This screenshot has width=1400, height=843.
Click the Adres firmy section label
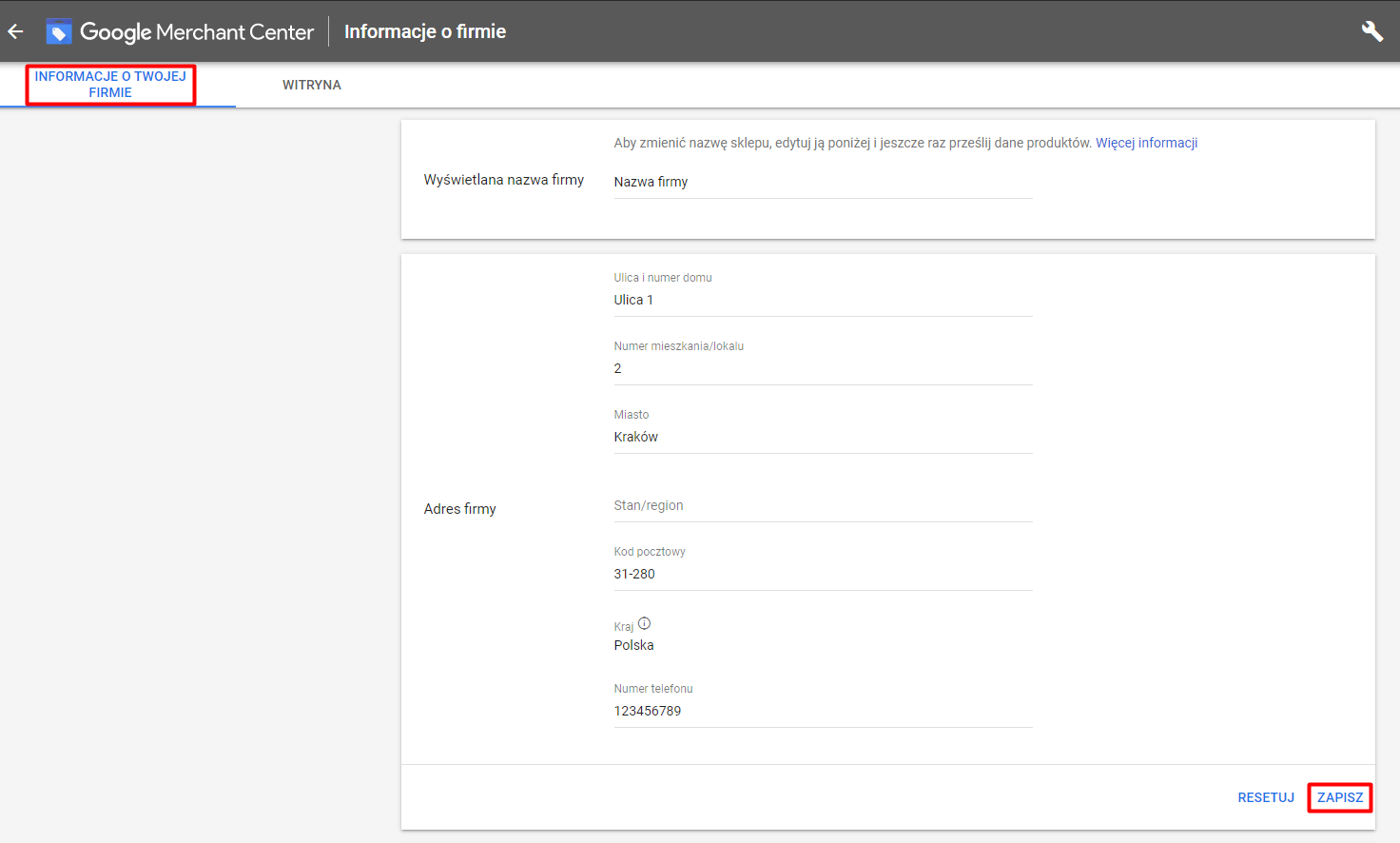[x=459, y=509]
